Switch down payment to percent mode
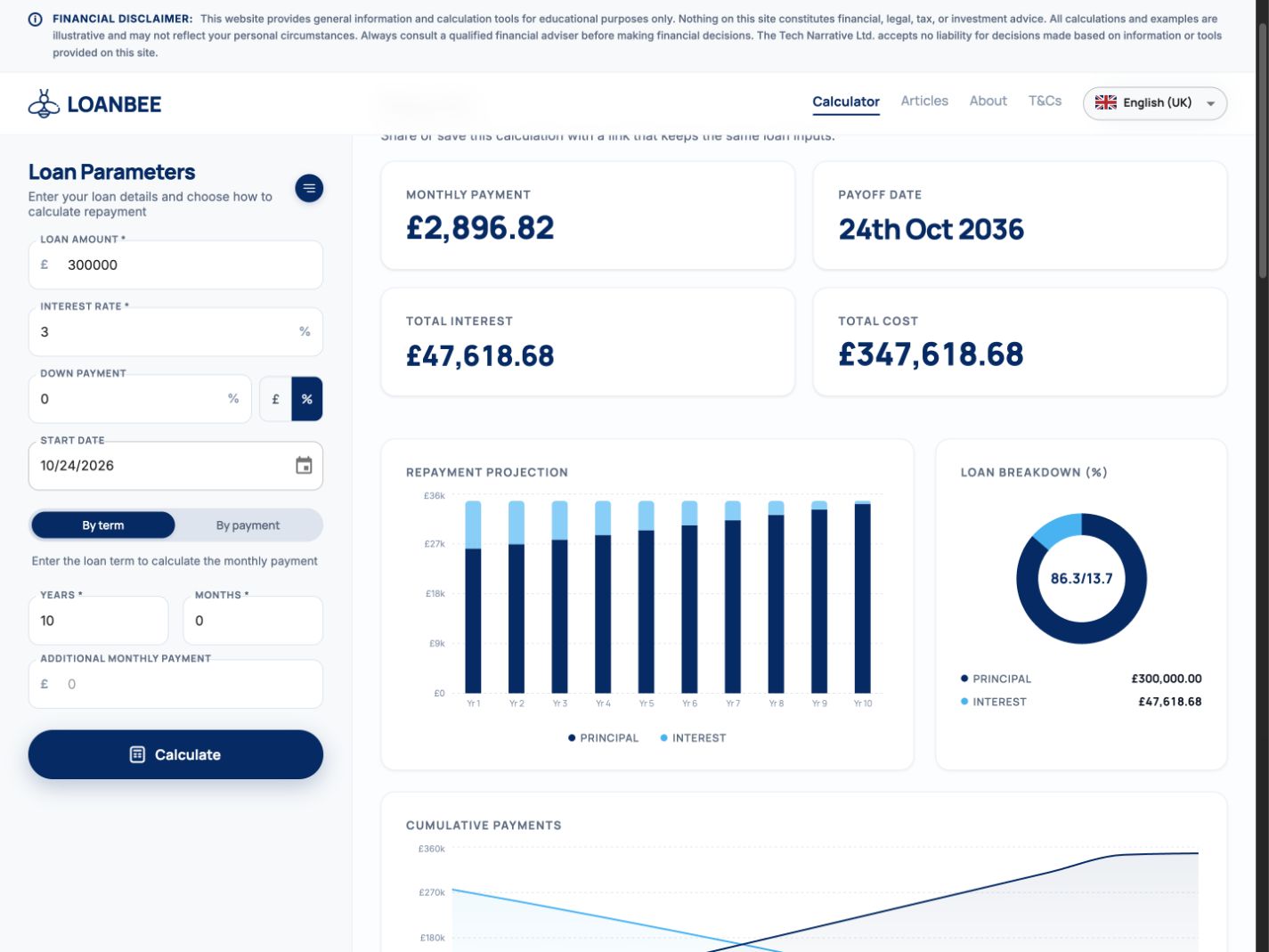Screen dimensions: 1269x952 (307, 399)
